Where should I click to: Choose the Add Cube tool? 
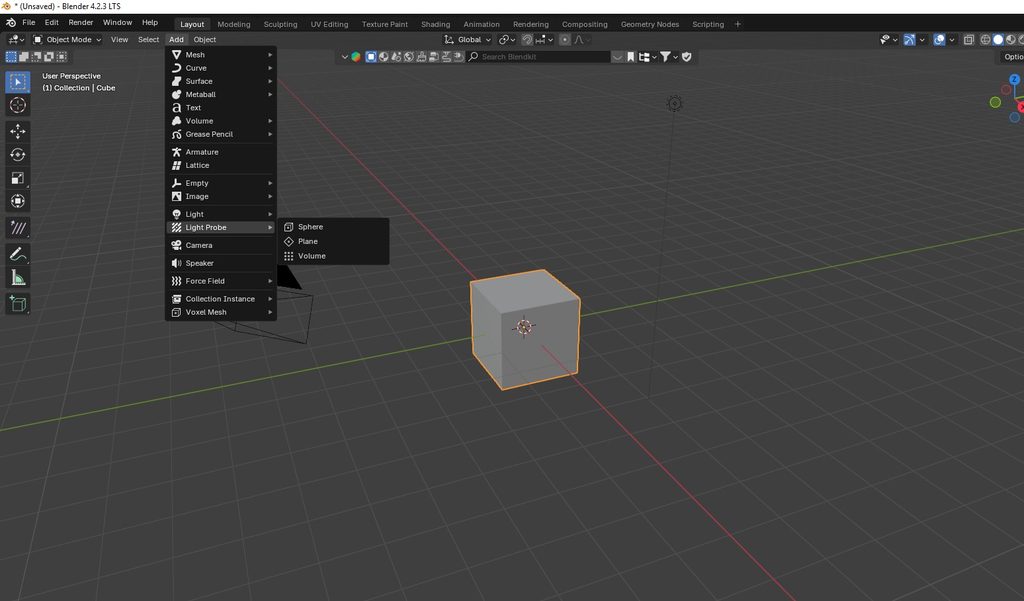point(18,304)
